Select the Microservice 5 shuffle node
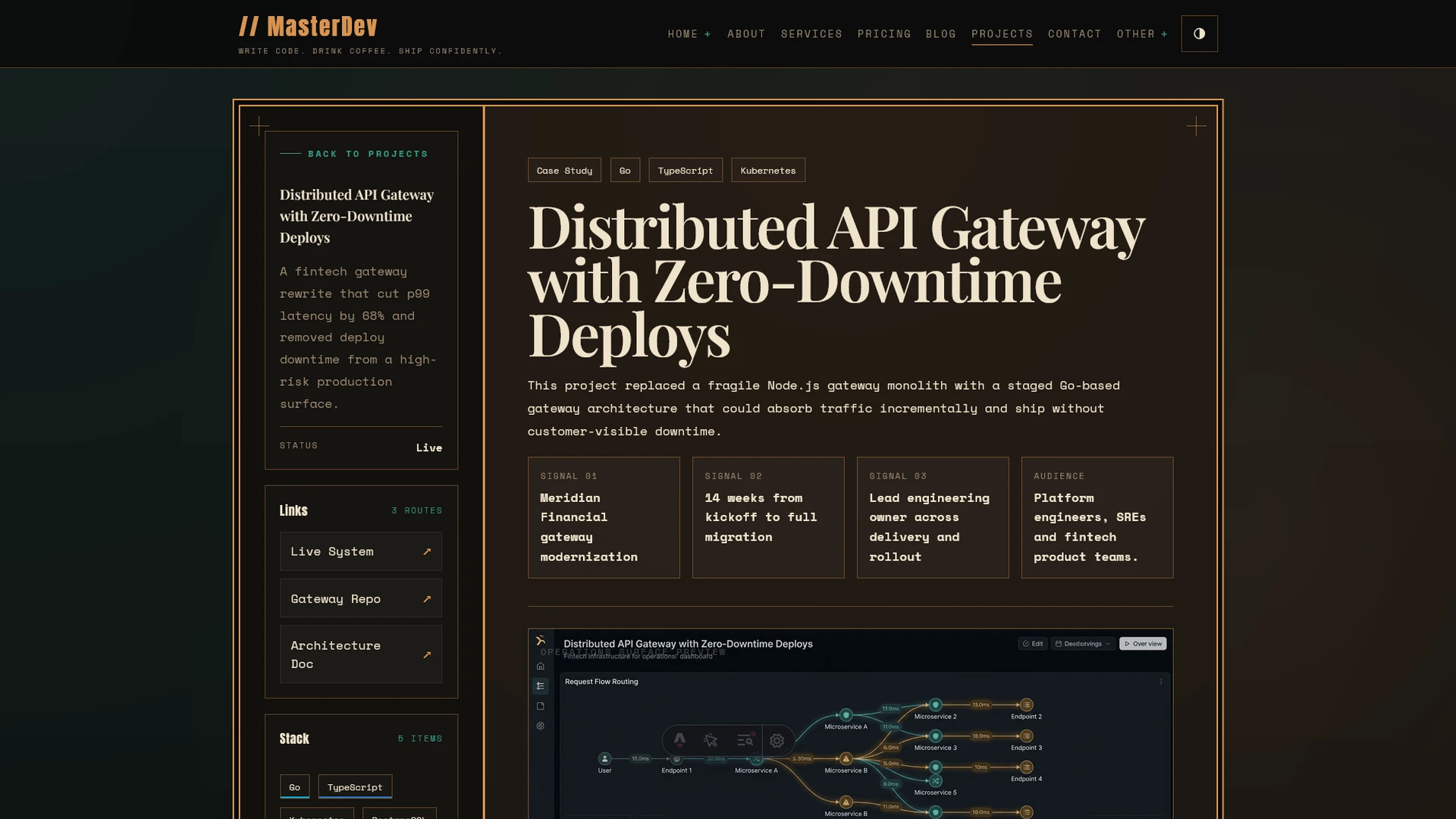This screenshot has width=1456, height=819. click(x=935, y=780)
